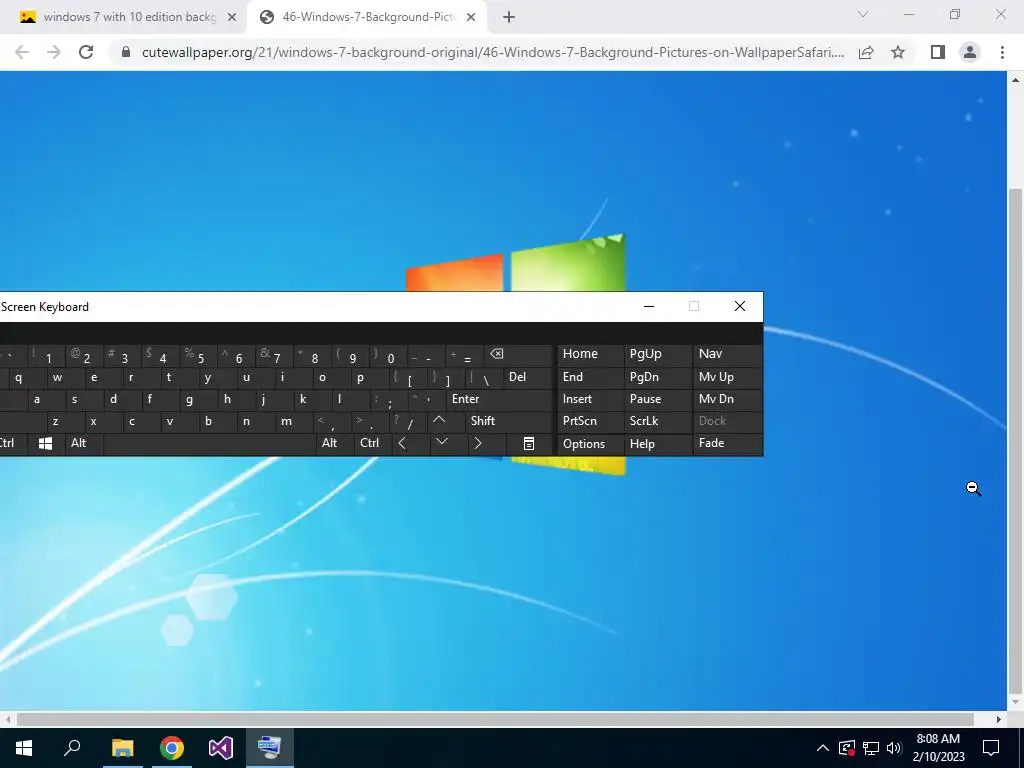Open the notification center
The width and height of the screenshot is (1024, 768).
[x=991, y=748]
